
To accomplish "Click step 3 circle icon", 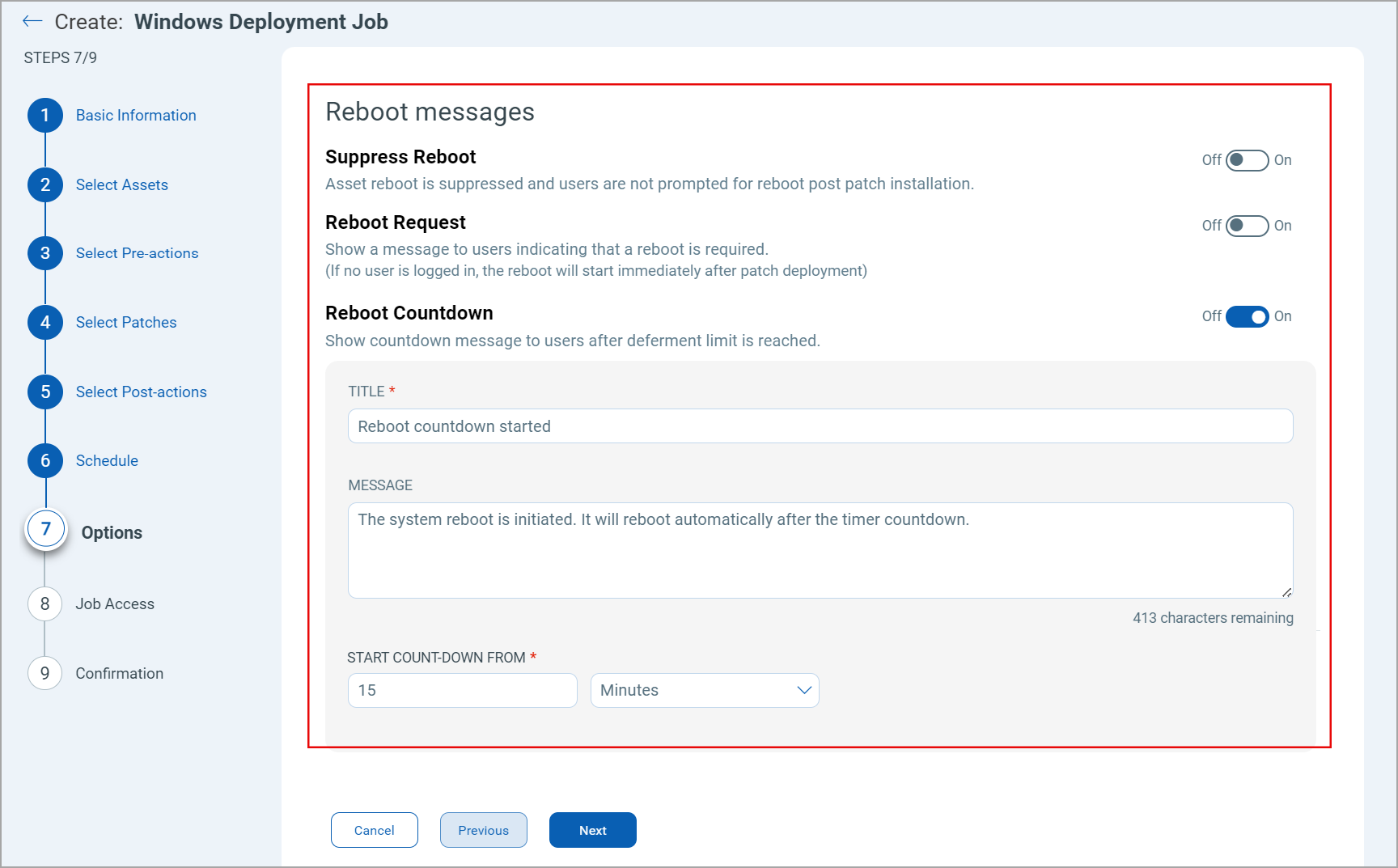I will tap(45, 253).
